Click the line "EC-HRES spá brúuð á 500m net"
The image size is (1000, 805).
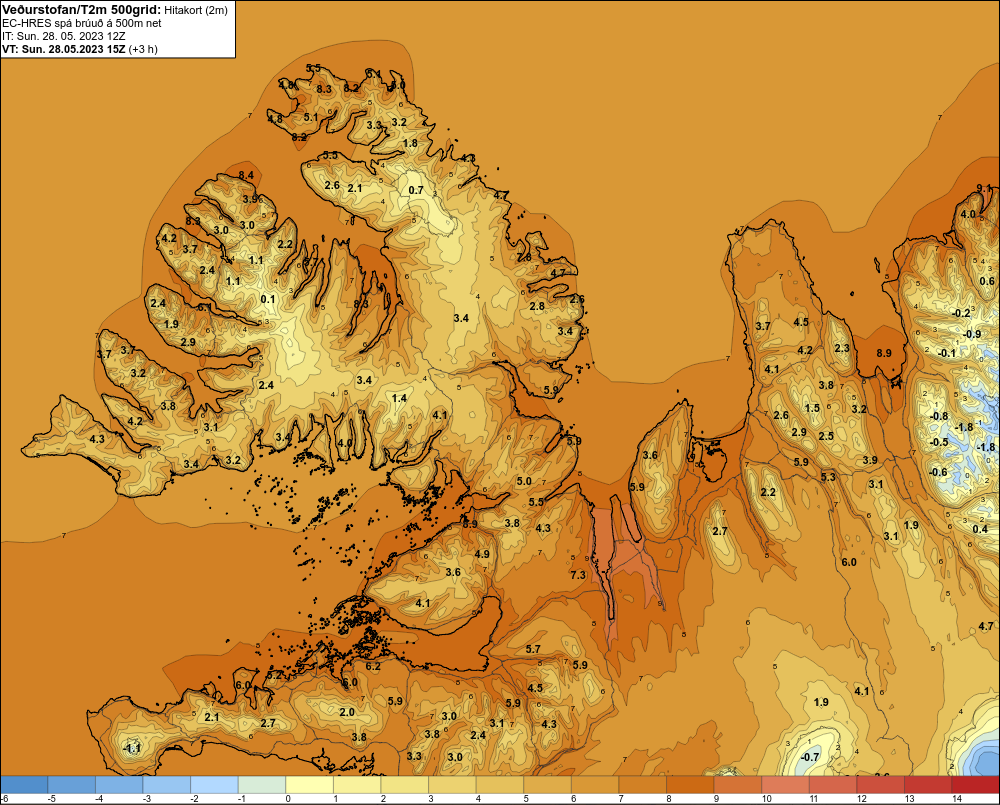point(82,23)
